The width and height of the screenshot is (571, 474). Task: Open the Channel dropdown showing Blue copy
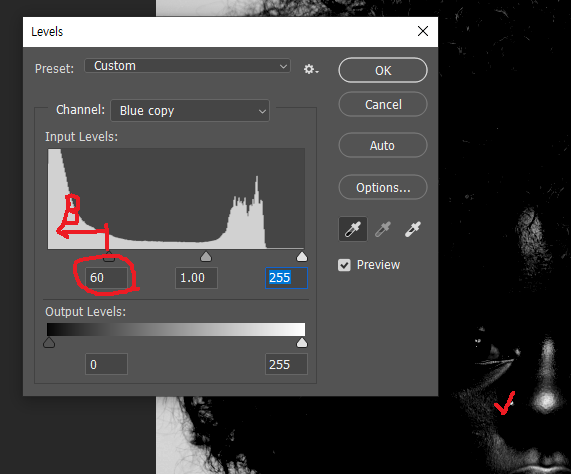click(190, 111)
